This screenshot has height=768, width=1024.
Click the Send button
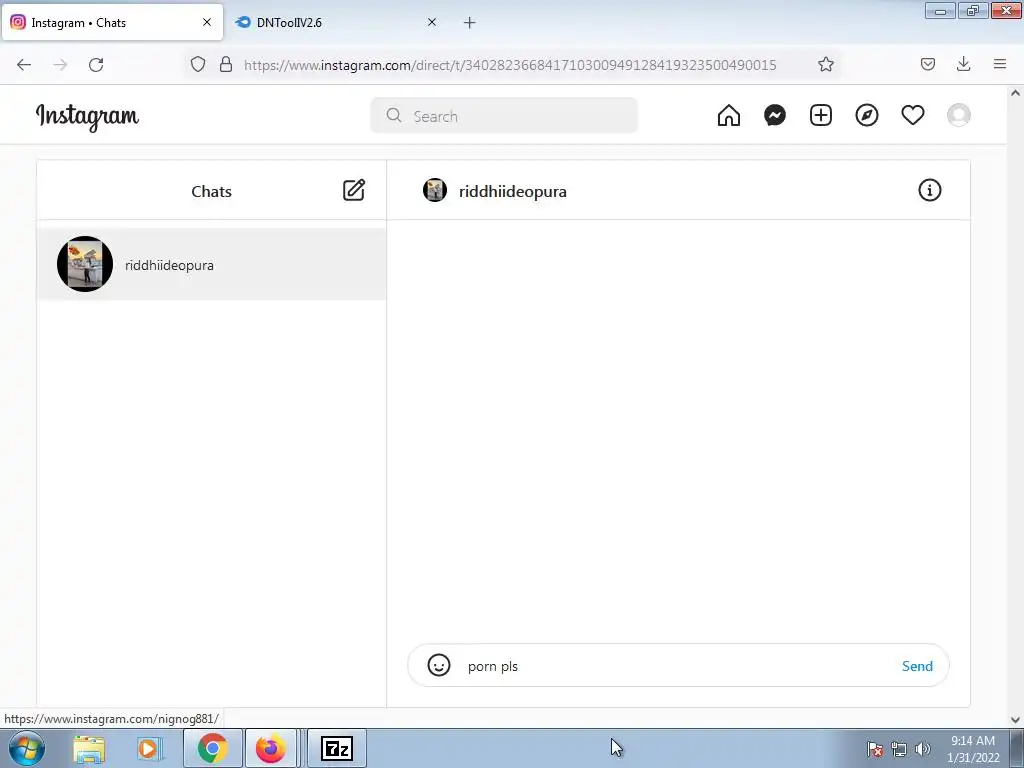click(917, 666)
